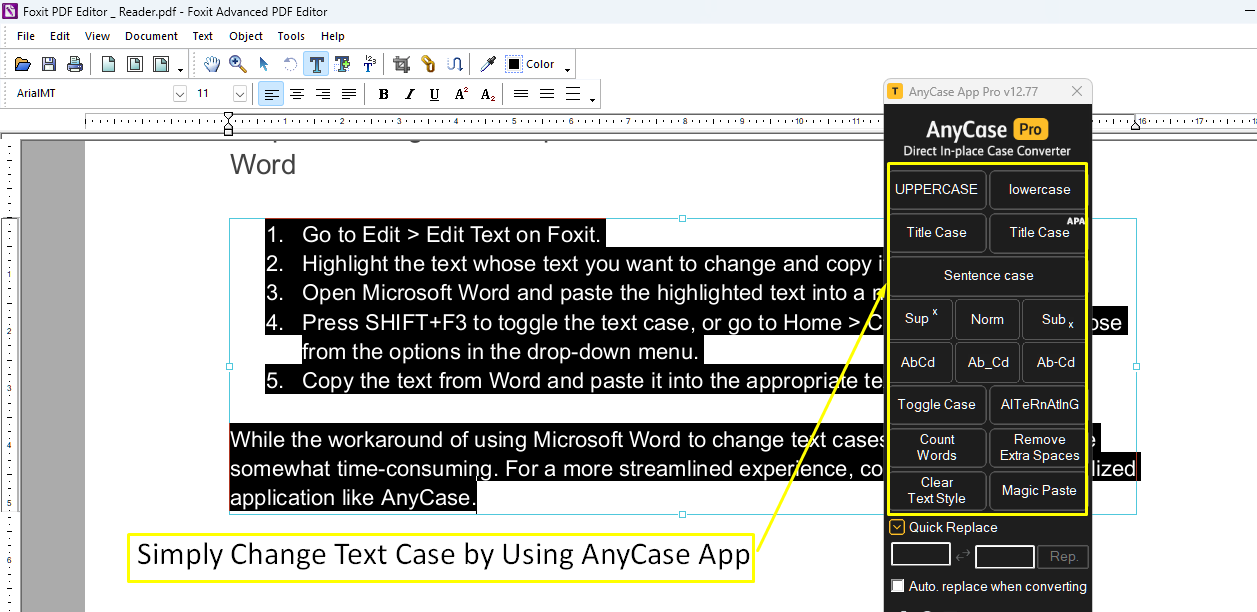
Task: Set wide line spacing icon
Action: (x=573, y=94)
